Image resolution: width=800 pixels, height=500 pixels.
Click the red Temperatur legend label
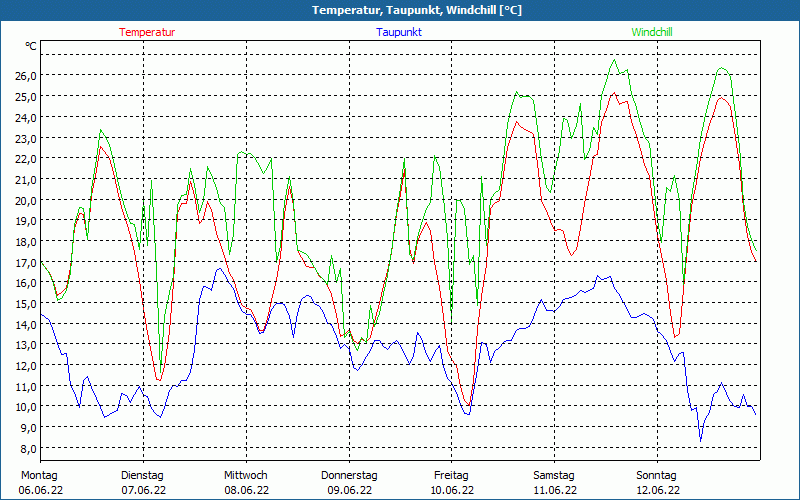(147, 32)
